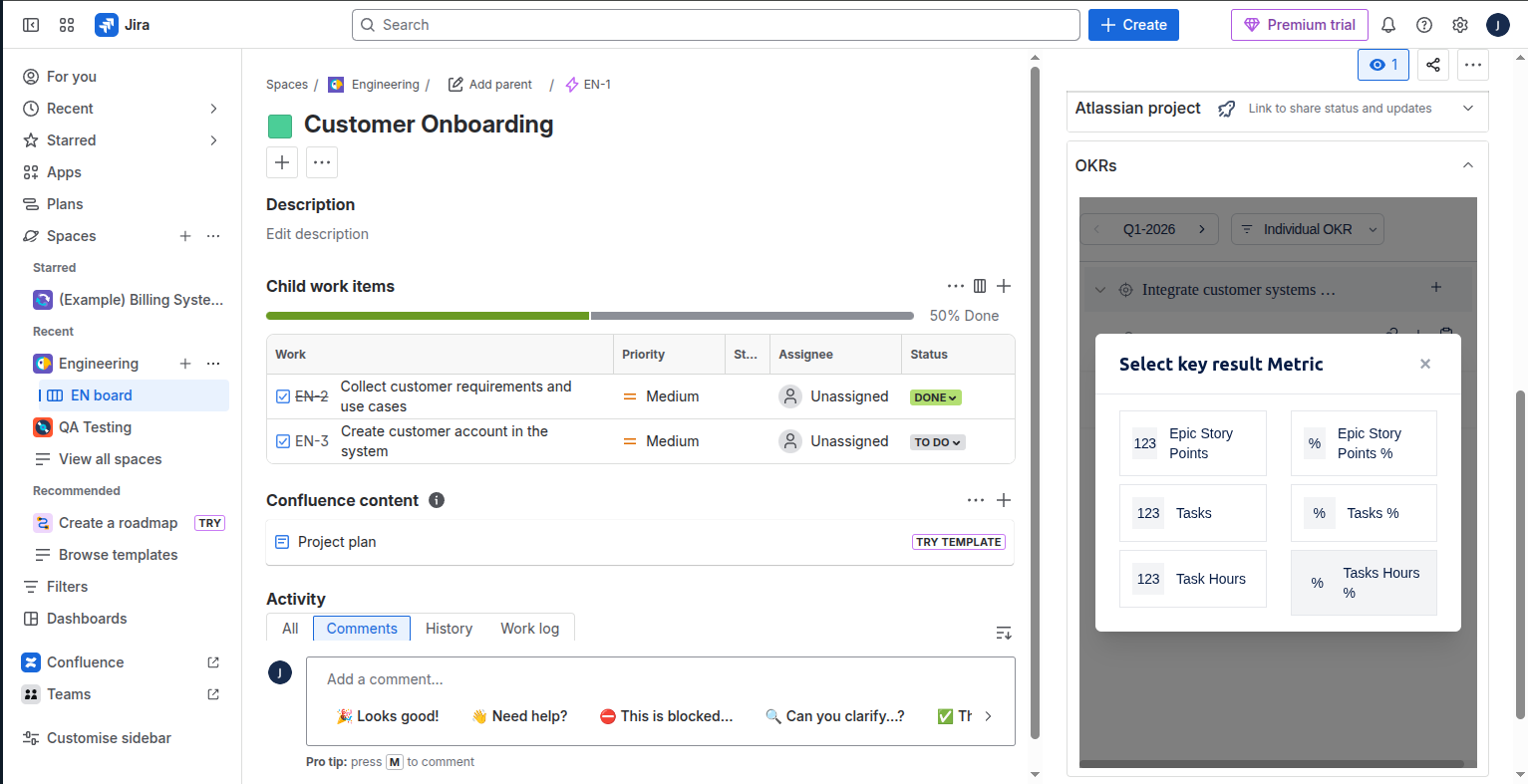1528x784 pixels.
Task: Open the TO DO status dropdown for EN-3
Action: 938,442
